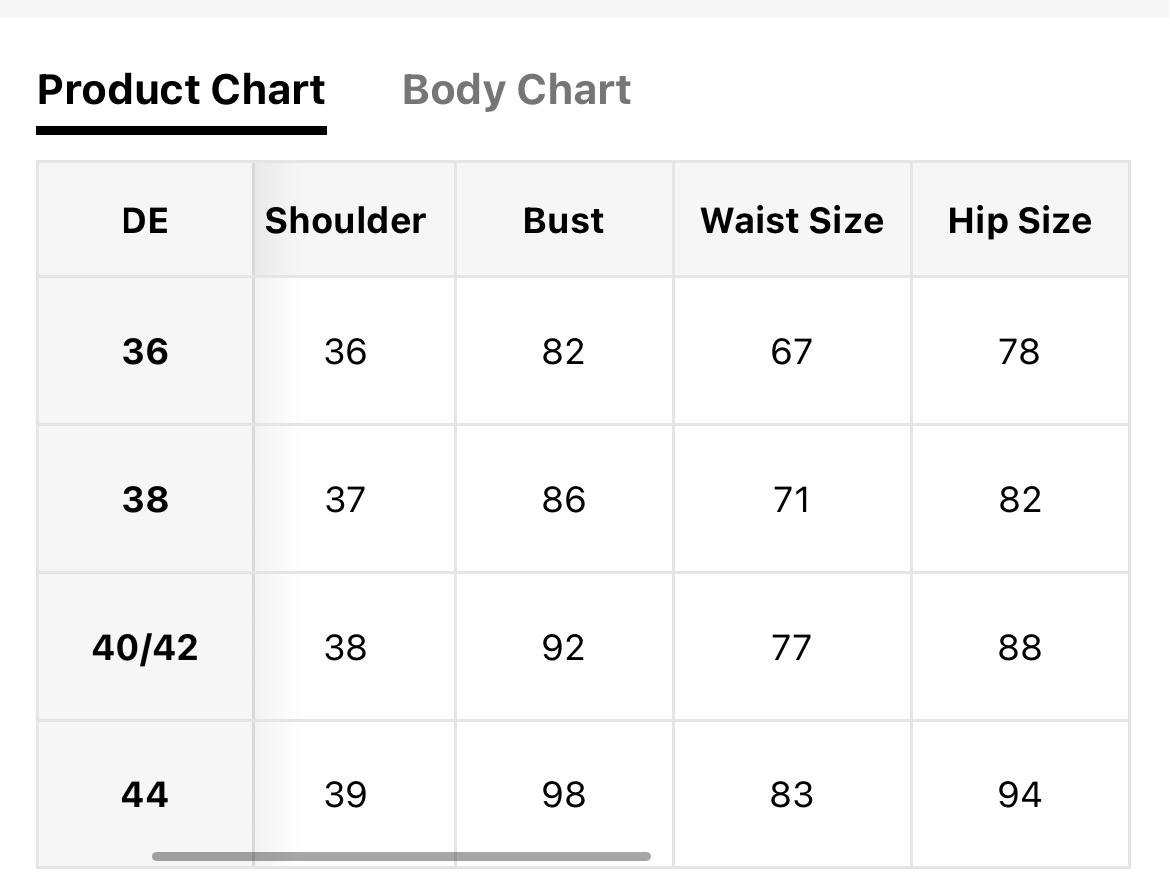Click the Bust column header
The image size is (1170, 878).
click(564, 220)
